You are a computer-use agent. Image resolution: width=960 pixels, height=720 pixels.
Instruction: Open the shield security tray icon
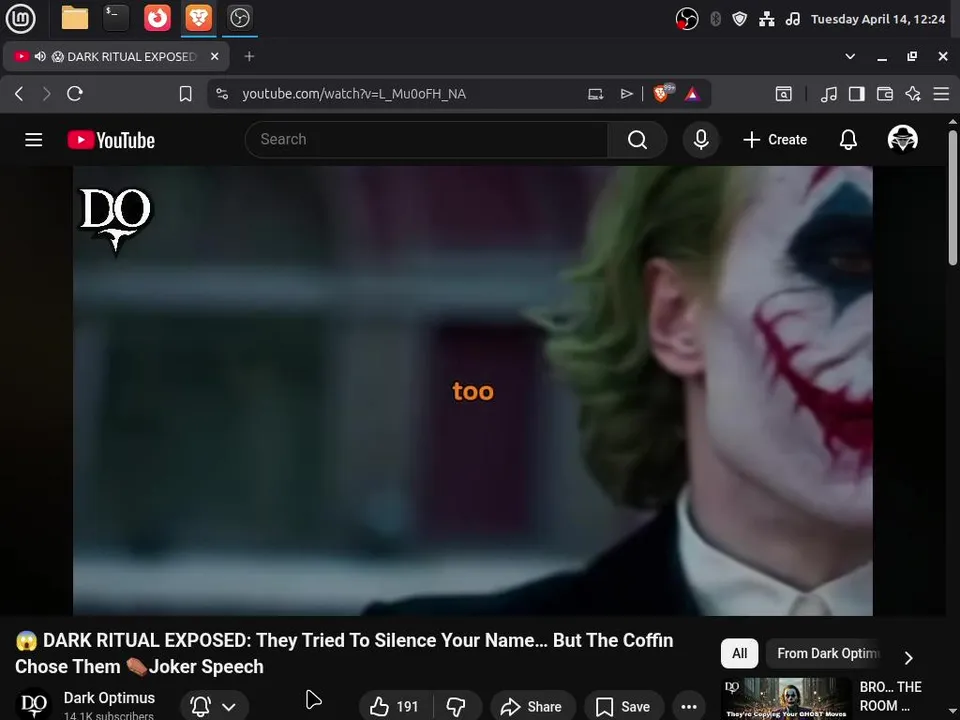coord(740,19)
